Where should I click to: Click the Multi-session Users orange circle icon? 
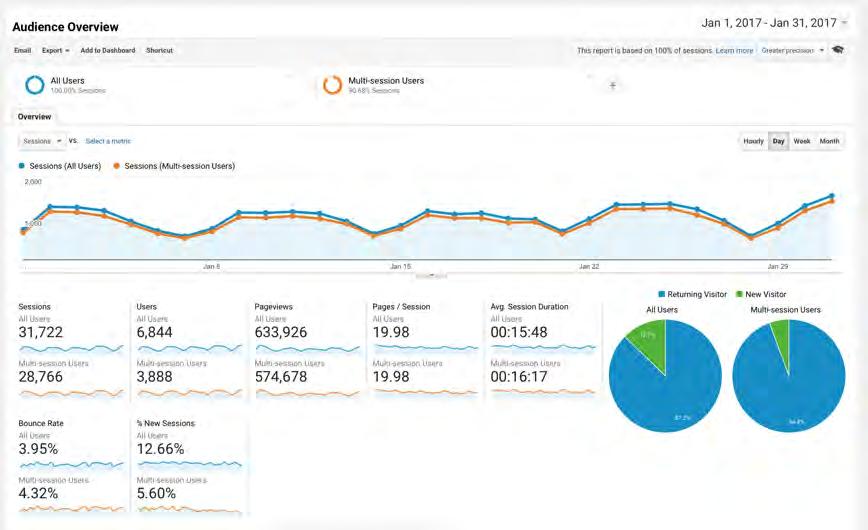pos(332,85)
